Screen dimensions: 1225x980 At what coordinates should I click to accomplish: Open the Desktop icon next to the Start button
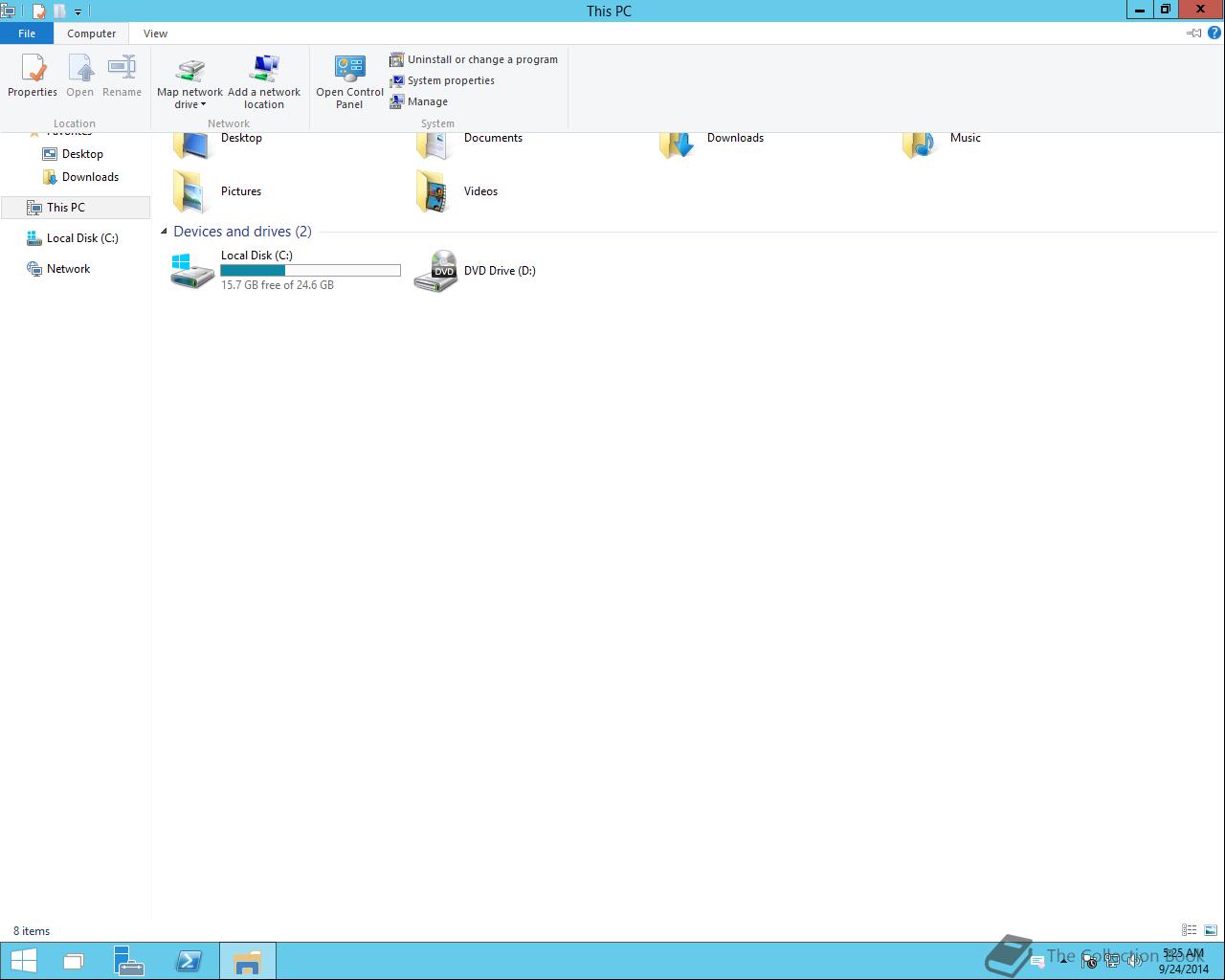[x=74, y=961]
